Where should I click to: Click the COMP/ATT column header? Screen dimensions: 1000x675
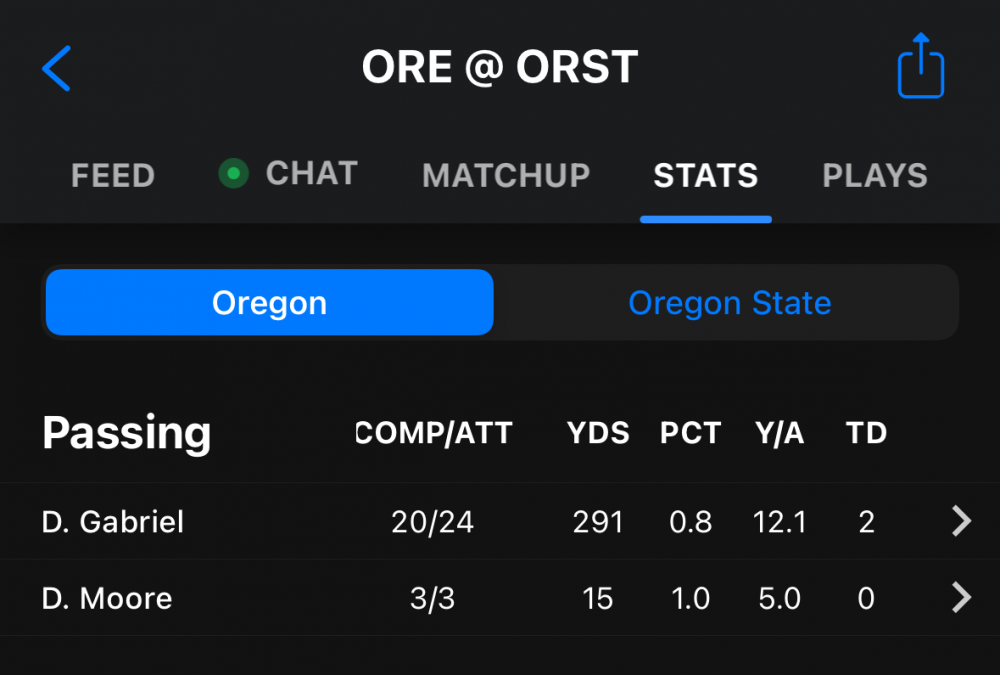pos(434,433)
